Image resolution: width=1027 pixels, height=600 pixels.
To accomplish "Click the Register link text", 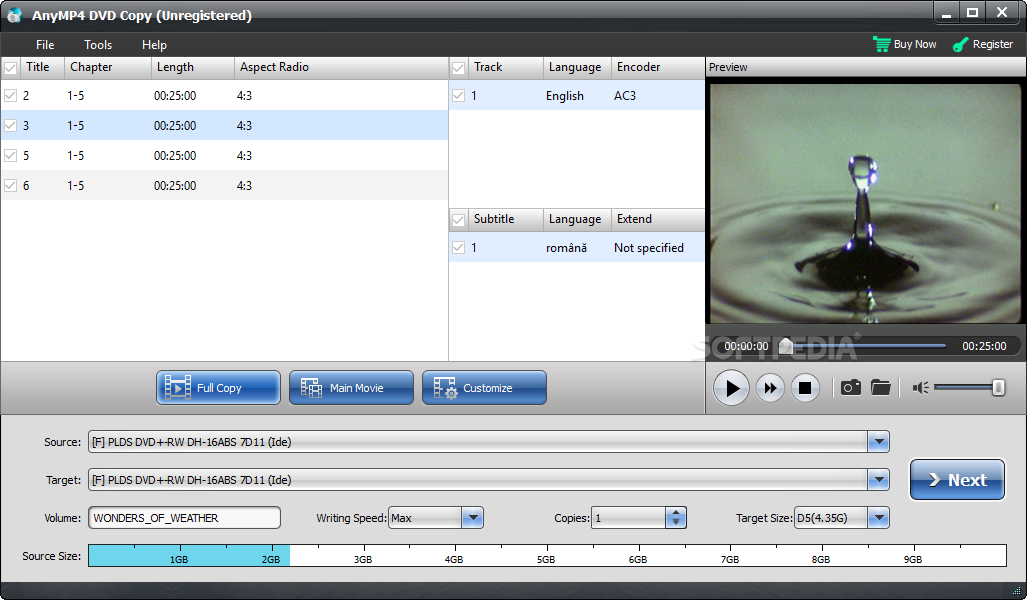I will [992, 44].
